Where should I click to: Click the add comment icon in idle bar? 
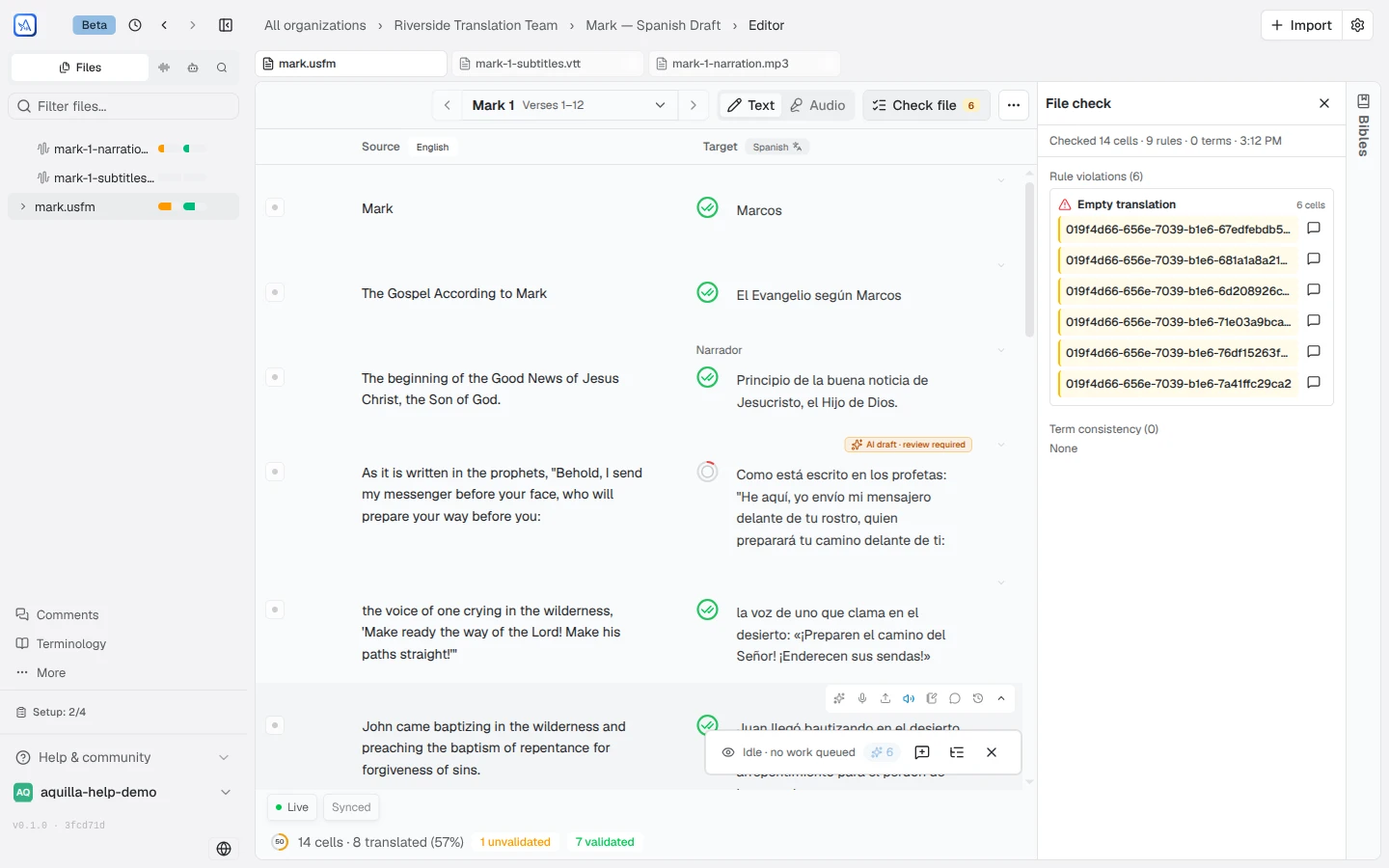pos(922,752)
